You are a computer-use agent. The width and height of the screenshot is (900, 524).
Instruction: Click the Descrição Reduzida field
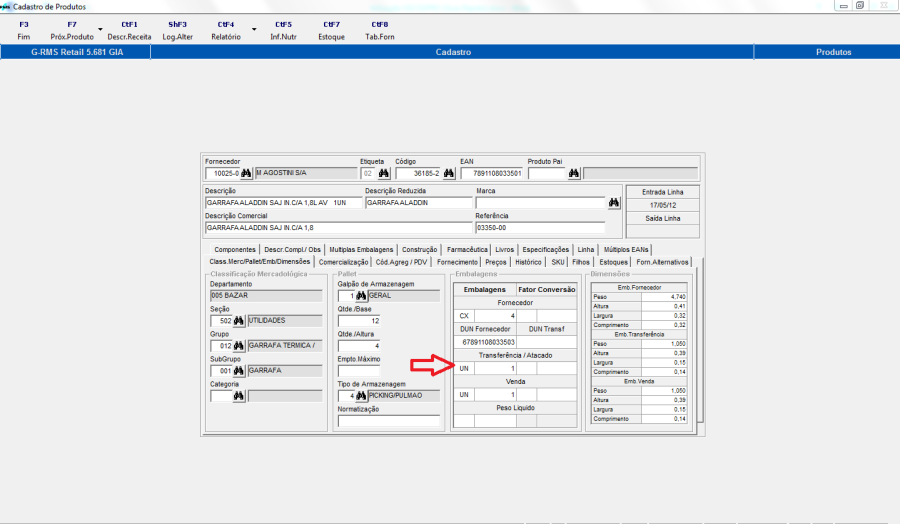[418, 203]
